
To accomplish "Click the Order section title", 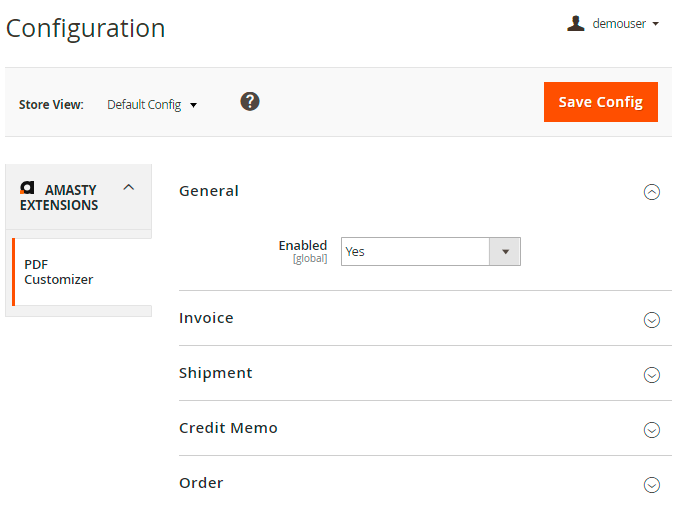I will [201, 483].
